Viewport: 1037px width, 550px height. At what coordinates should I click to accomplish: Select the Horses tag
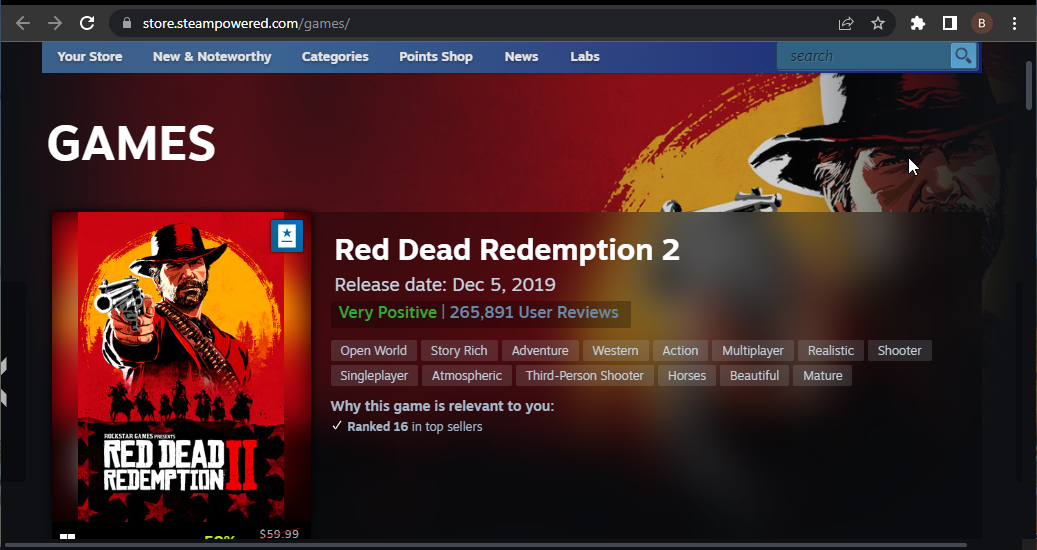coord(686,375)
